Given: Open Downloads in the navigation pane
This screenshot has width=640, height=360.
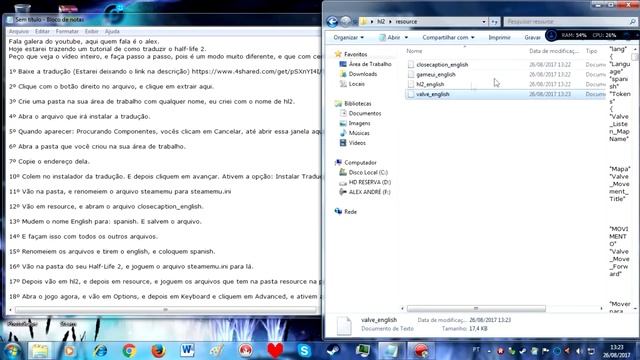Looking at the screenshot, I should point(362,74).
